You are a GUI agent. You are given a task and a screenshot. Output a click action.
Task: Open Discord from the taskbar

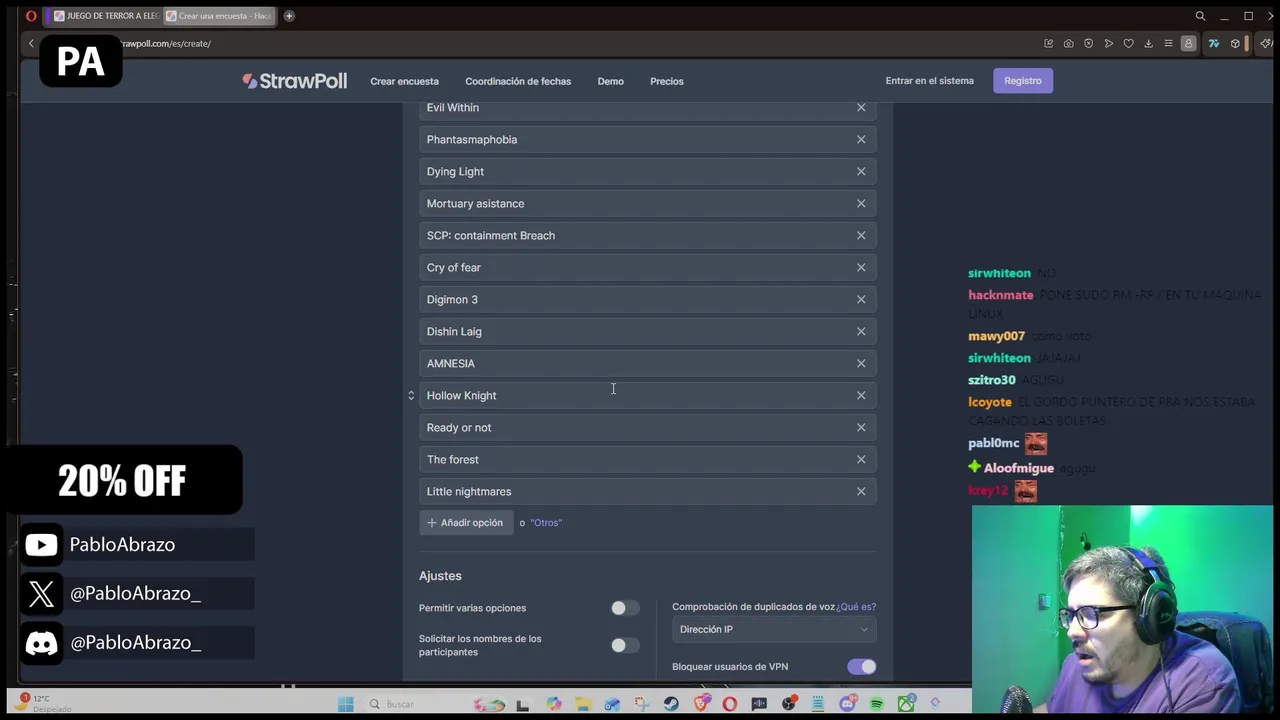(847, 704)
